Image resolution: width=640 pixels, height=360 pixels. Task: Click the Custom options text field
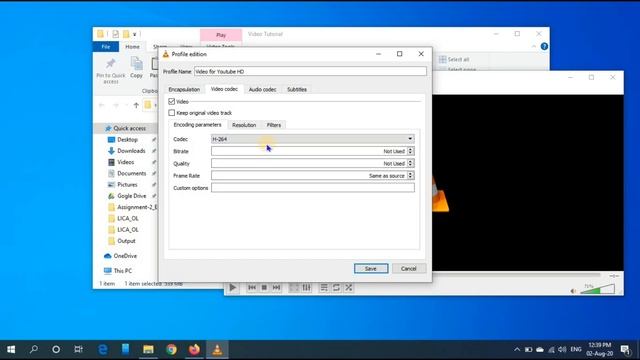313,188
